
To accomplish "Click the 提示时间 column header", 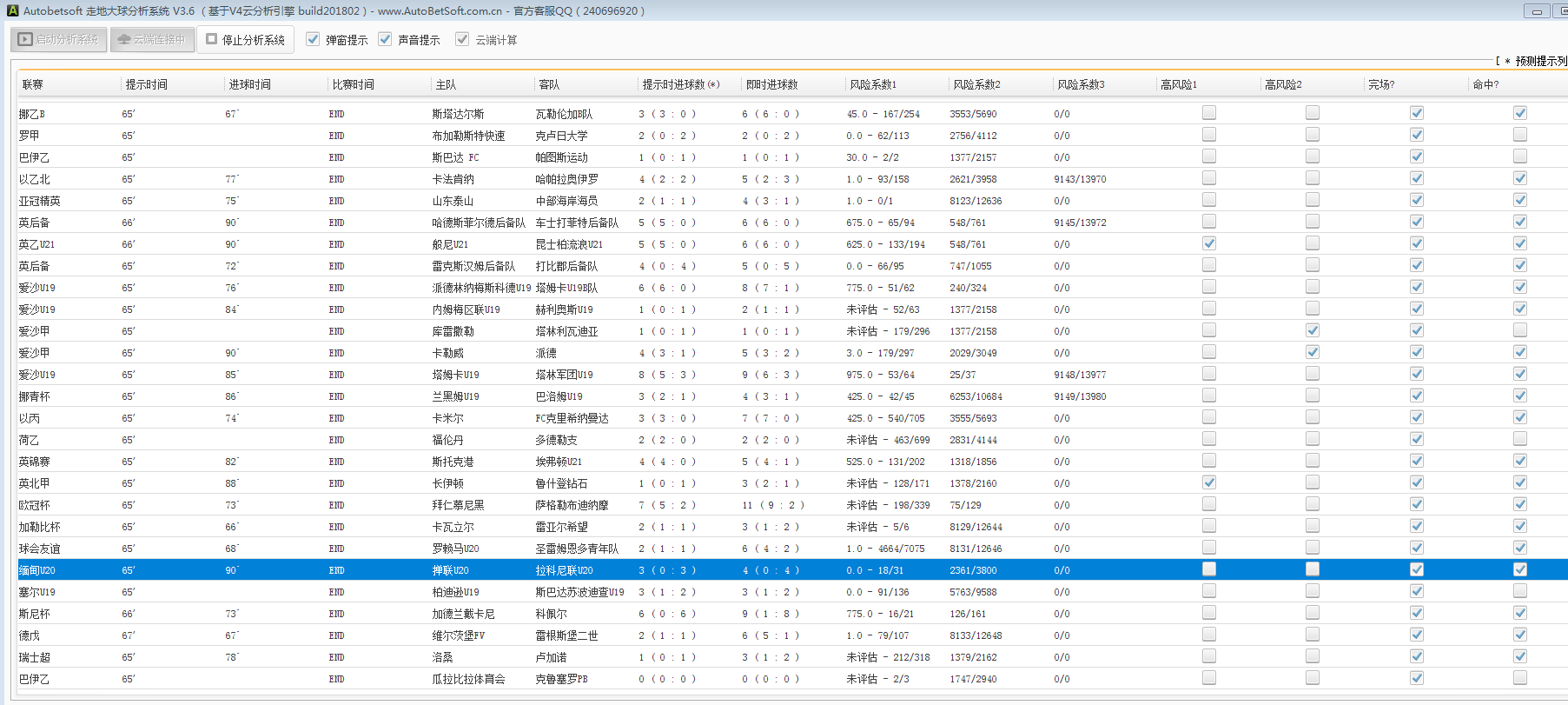I will (x=146, y=84).
